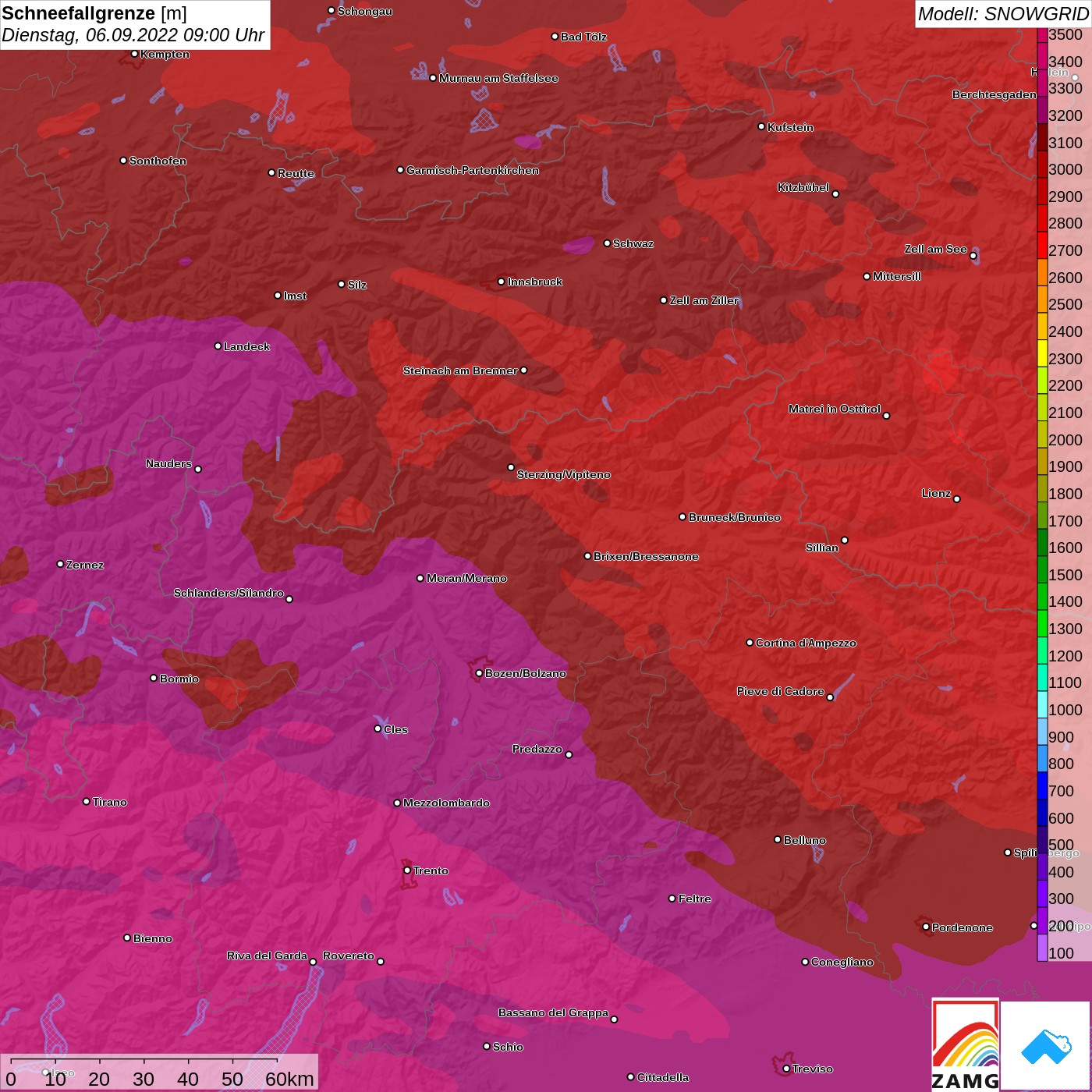Click the Bassano del Grappa label
The height and width of the screenshot is (1092, 1092).
(x=553, y=1012)
